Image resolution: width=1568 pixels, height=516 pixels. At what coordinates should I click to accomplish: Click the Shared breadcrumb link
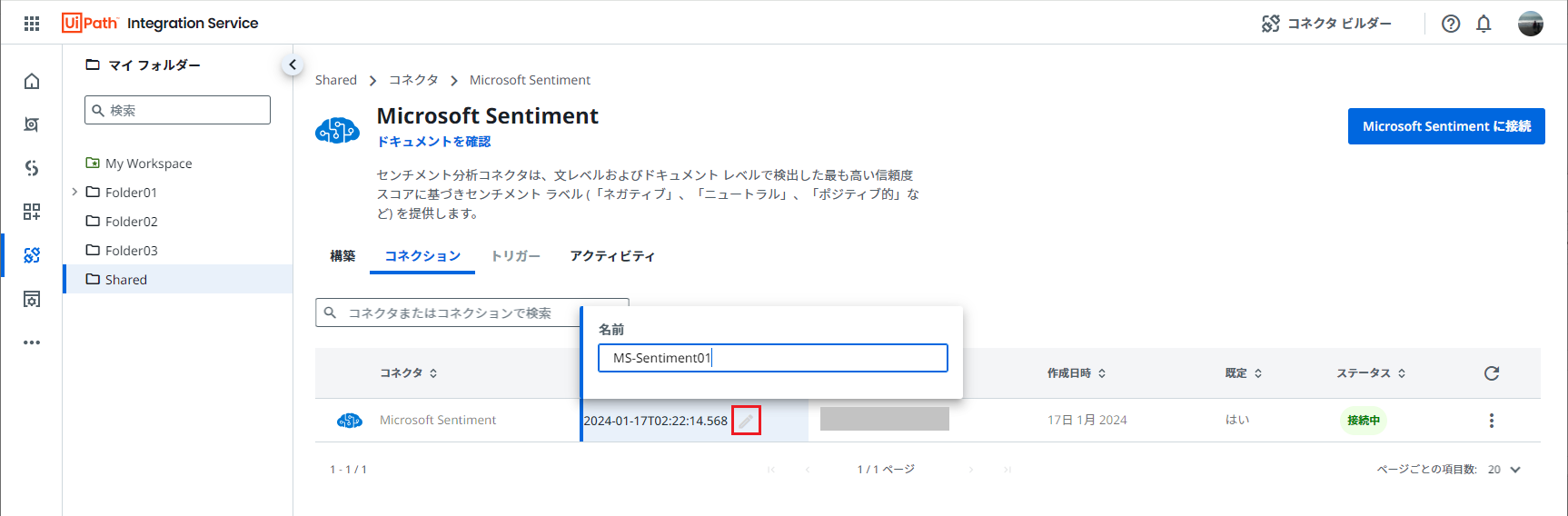[336, 80]
